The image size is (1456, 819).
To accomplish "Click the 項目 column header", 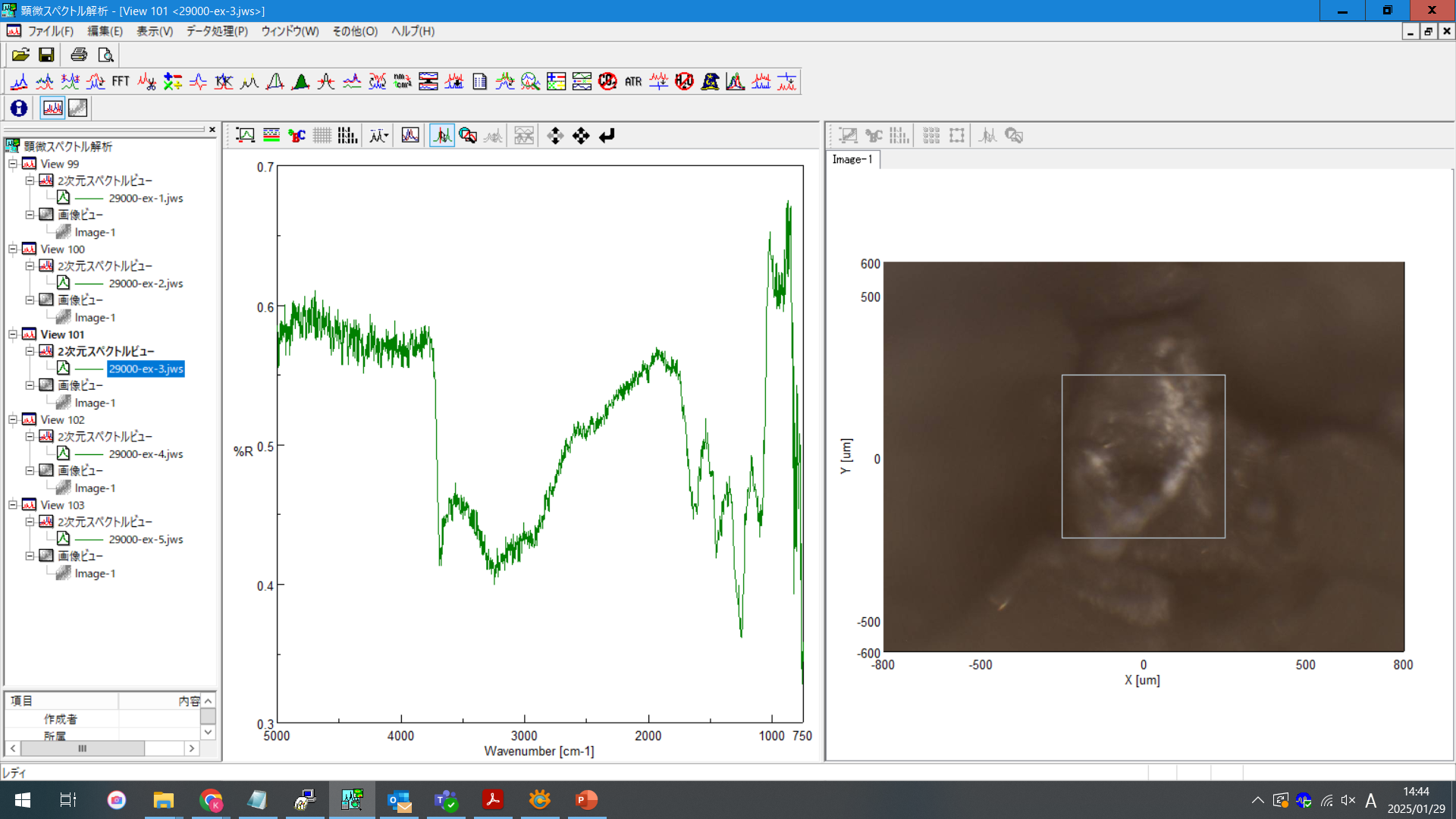I will pos(61,701).
